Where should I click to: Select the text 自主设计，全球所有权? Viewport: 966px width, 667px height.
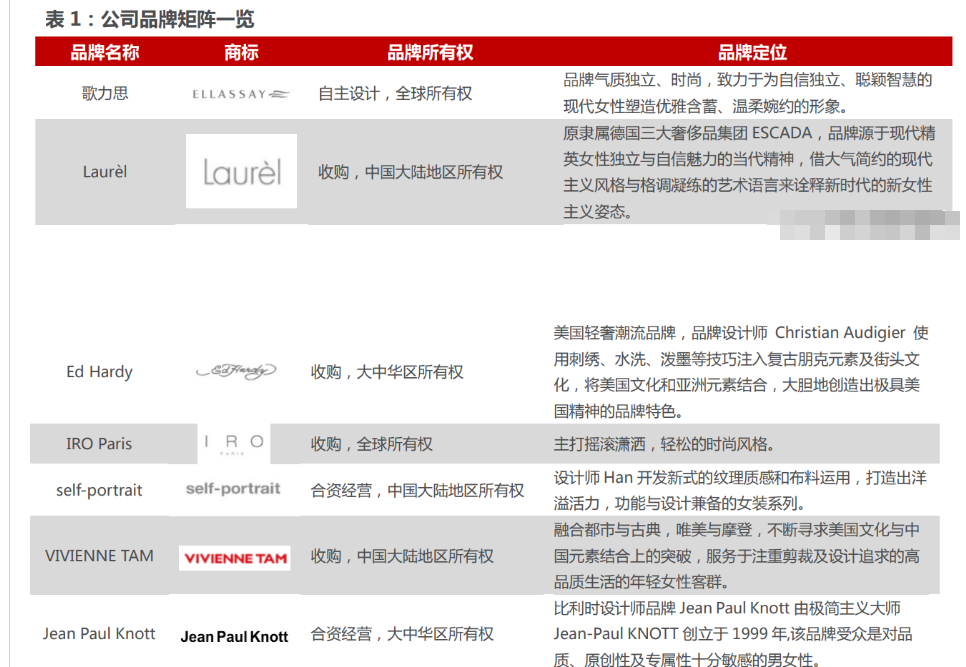(395, 94)
